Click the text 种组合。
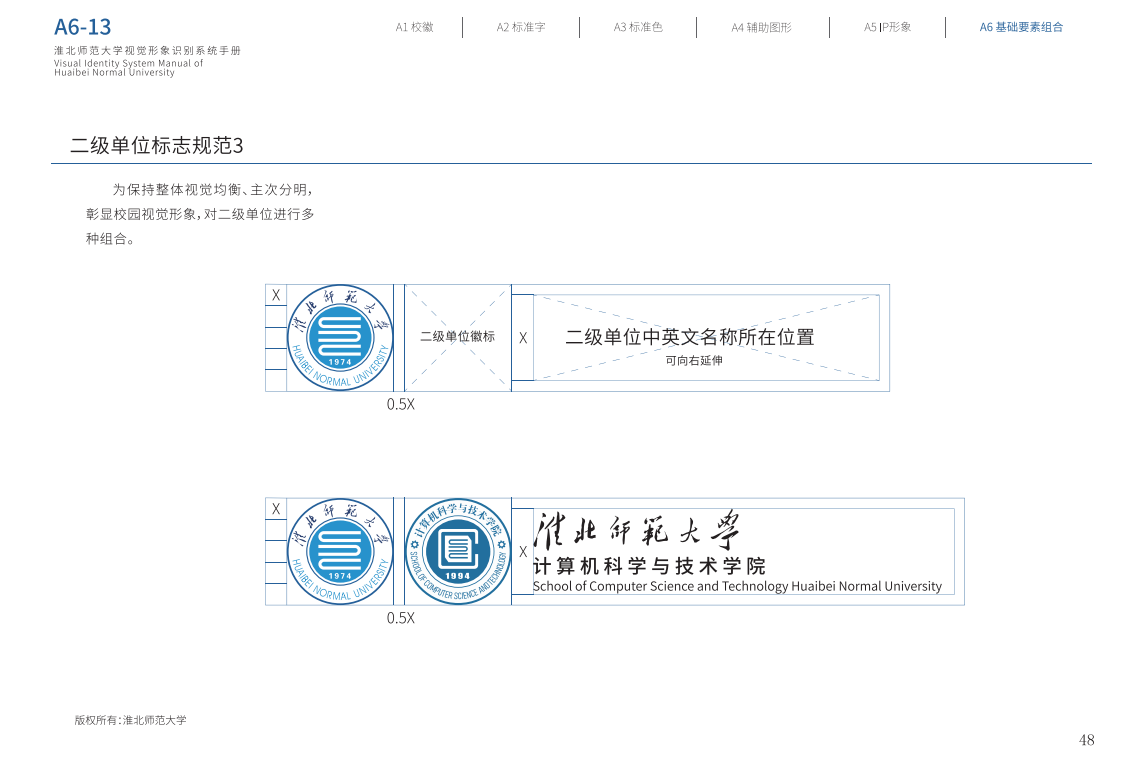The height and width of the screenshot is (757, 1138). (110, 239)
